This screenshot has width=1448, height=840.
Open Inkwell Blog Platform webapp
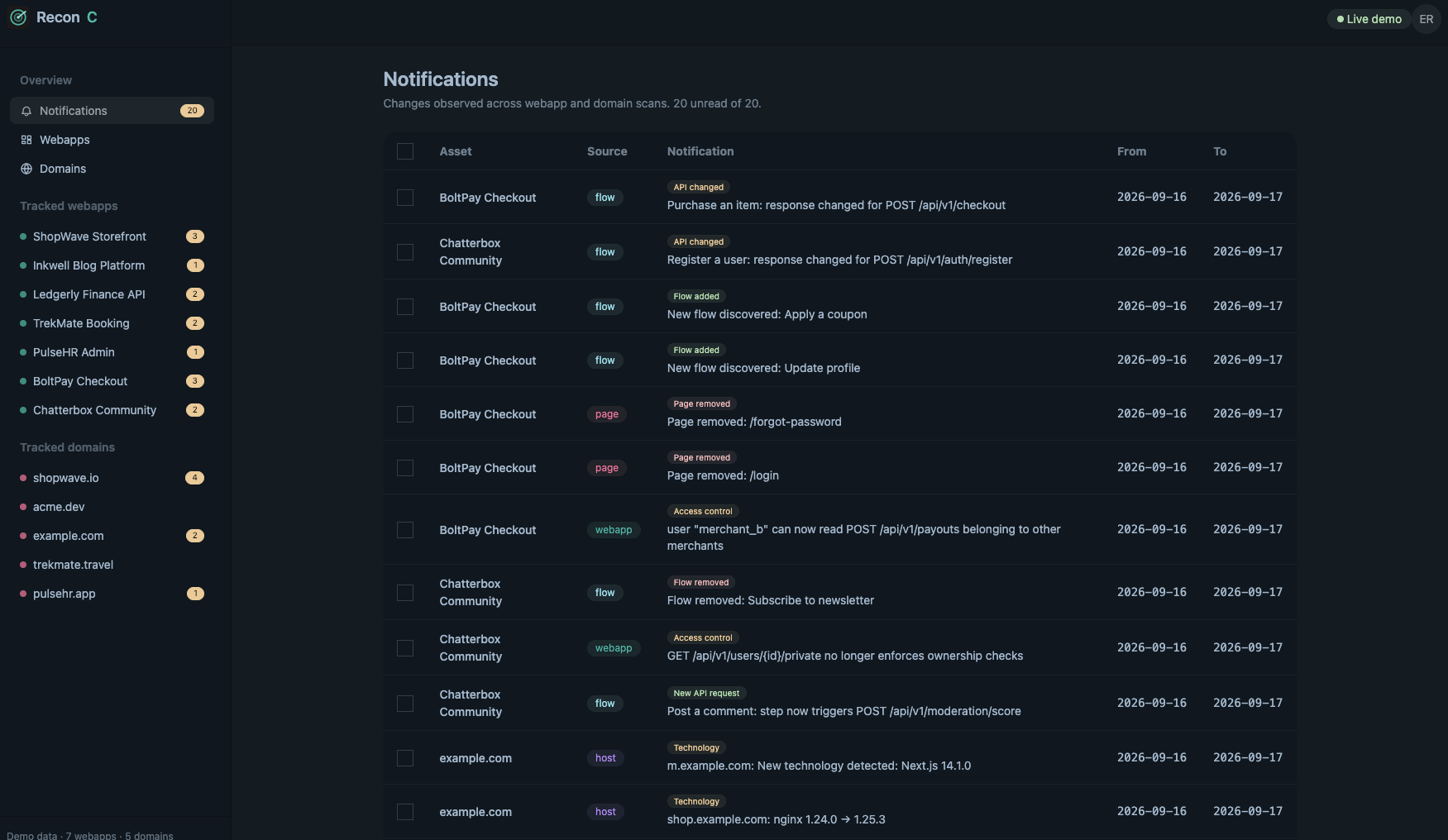(112, 265)
